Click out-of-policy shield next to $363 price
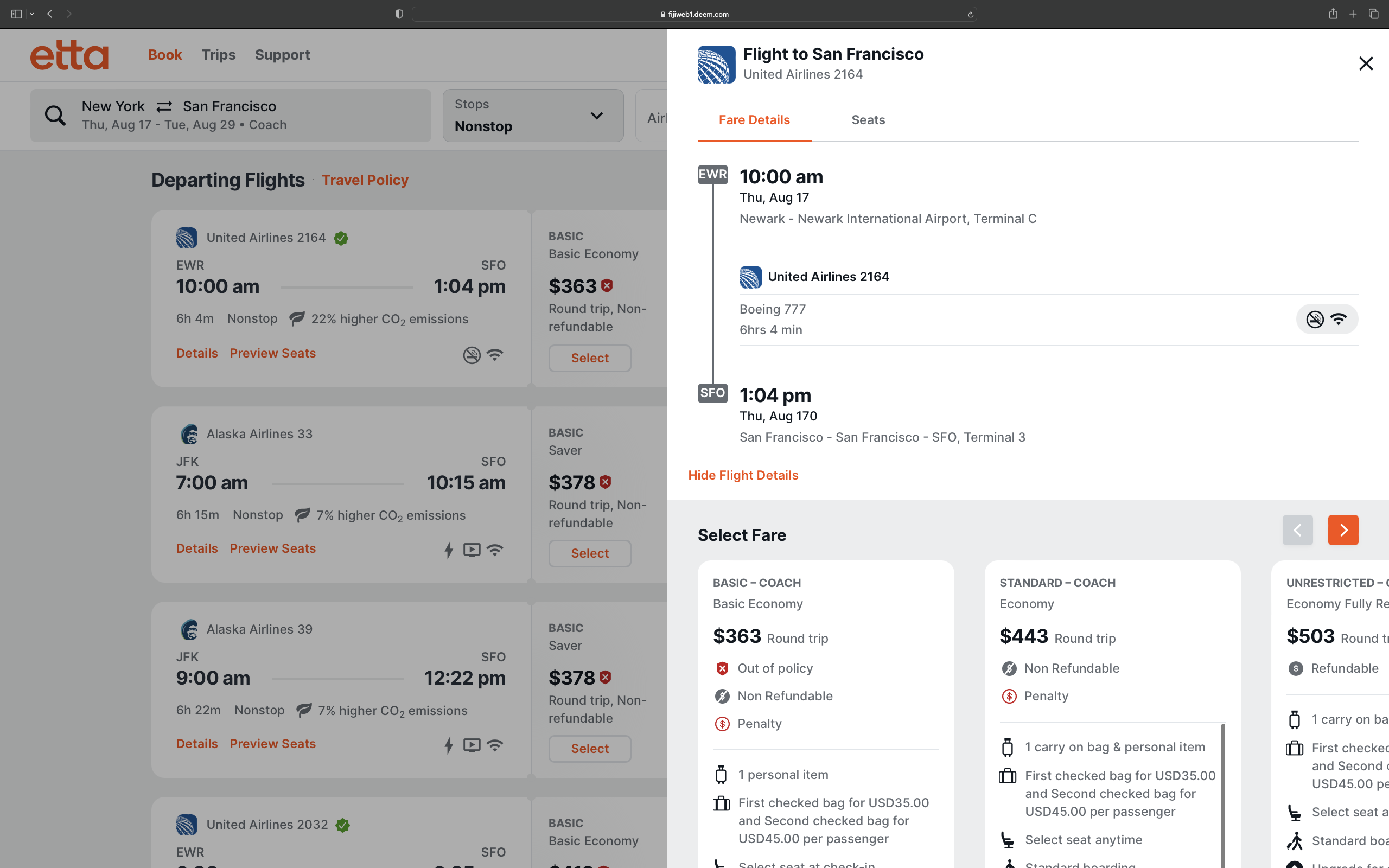The image size is (1389, 868). (x=607, y=285)
